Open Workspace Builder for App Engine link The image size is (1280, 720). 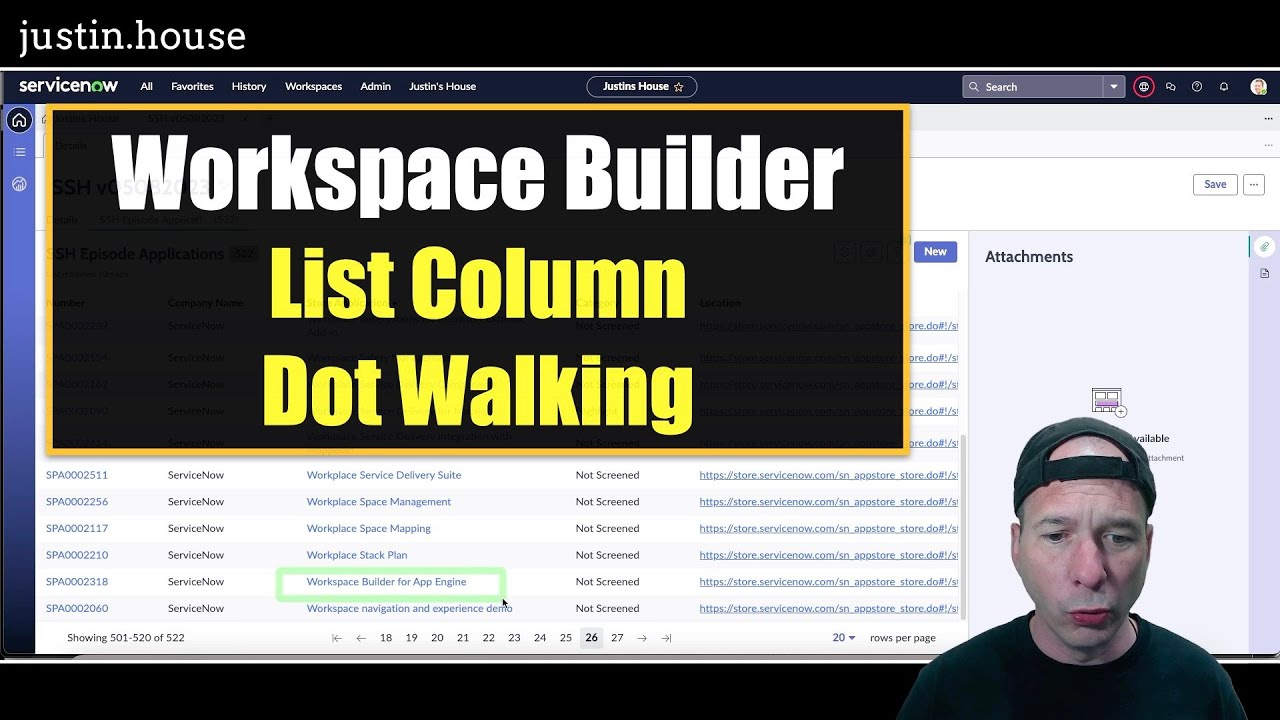click(386, 582)
